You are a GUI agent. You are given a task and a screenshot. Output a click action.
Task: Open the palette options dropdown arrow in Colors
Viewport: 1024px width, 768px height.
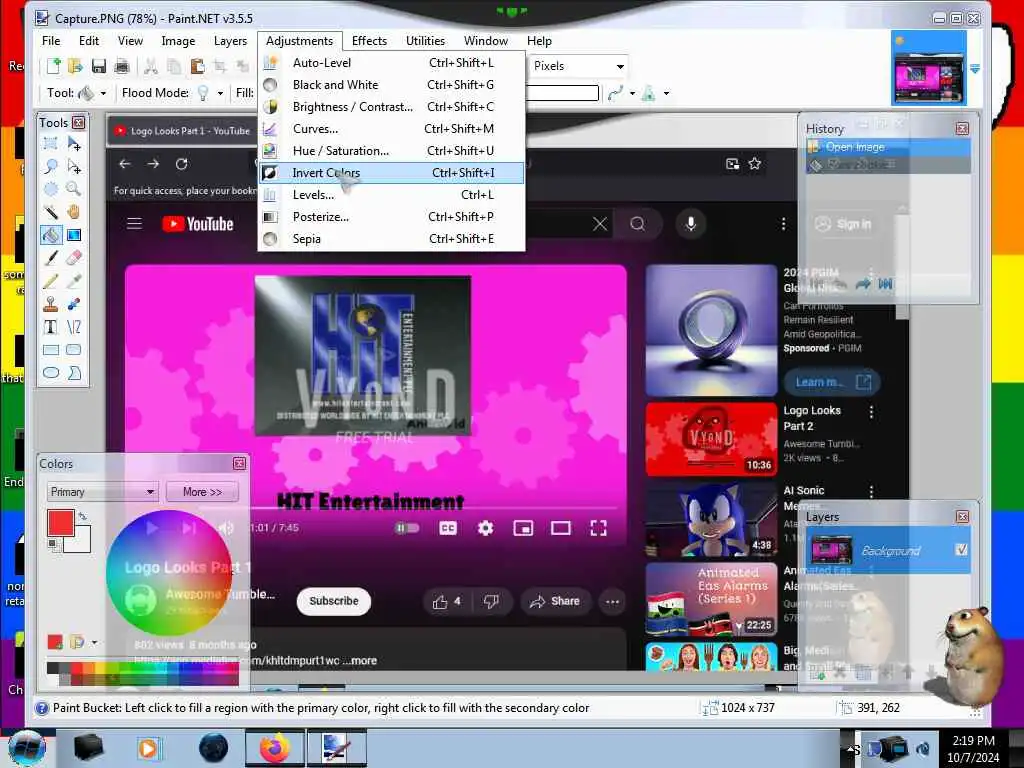pos(95,643)
